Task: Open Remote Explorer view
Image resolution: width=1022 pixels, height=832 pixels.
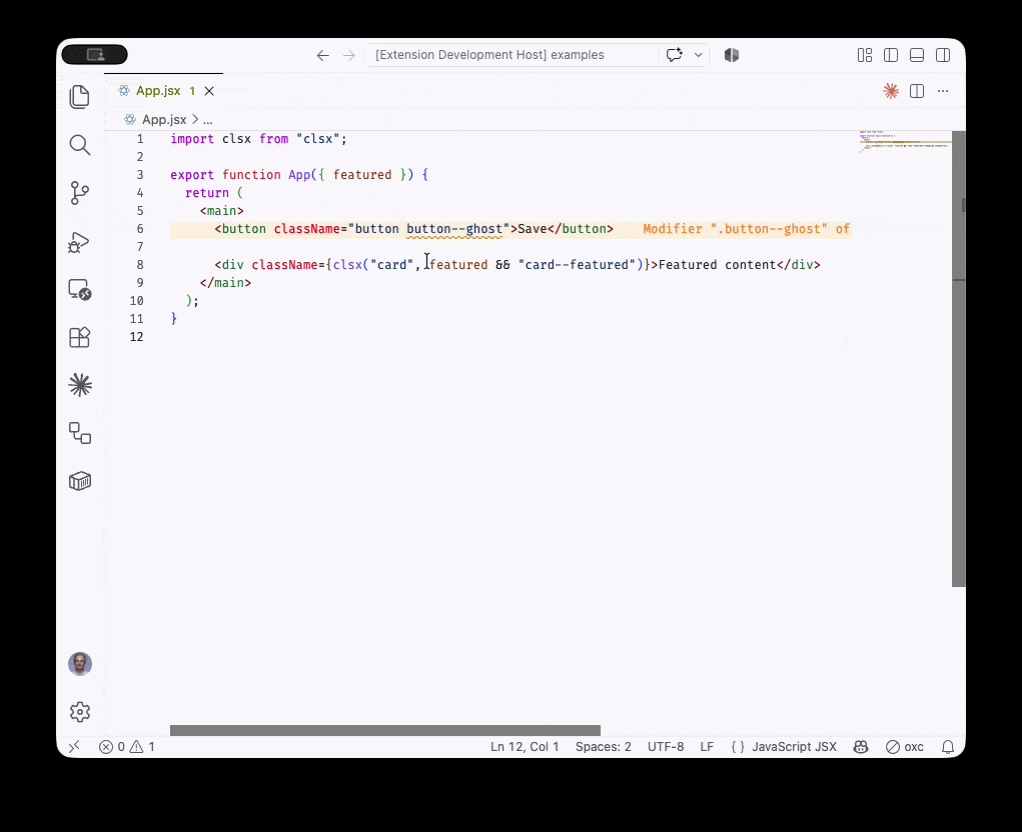Action: pyautogui.click(x=80, y=290)
